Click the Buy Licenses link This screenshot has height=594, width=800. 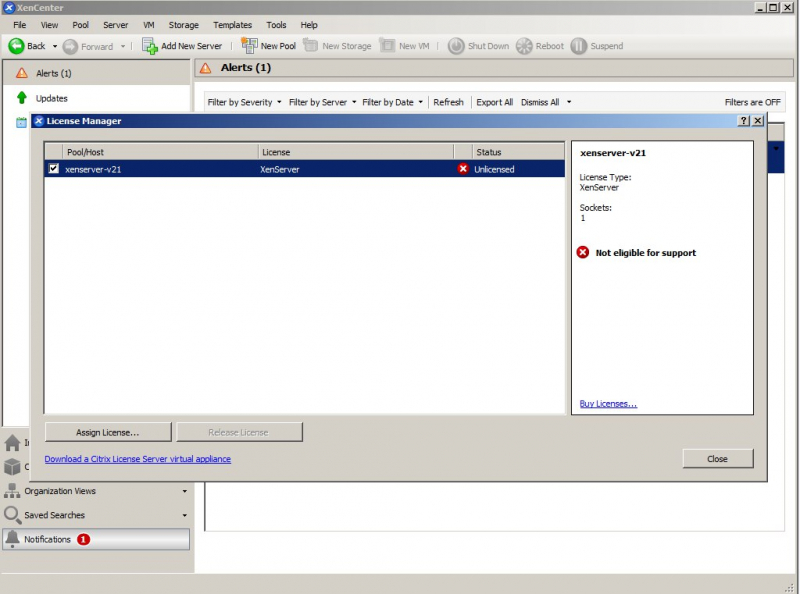click(x=608, y=404)
